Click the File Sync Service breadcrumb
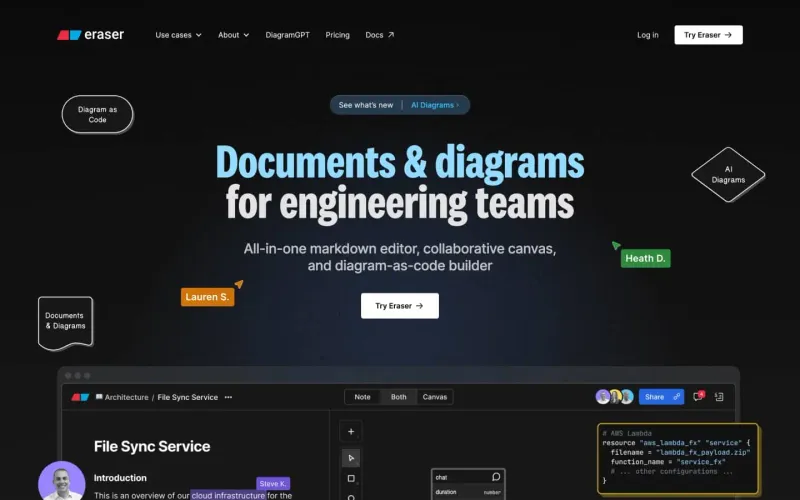The width and height of the screenshot is (800, 500). coord(187,397)
